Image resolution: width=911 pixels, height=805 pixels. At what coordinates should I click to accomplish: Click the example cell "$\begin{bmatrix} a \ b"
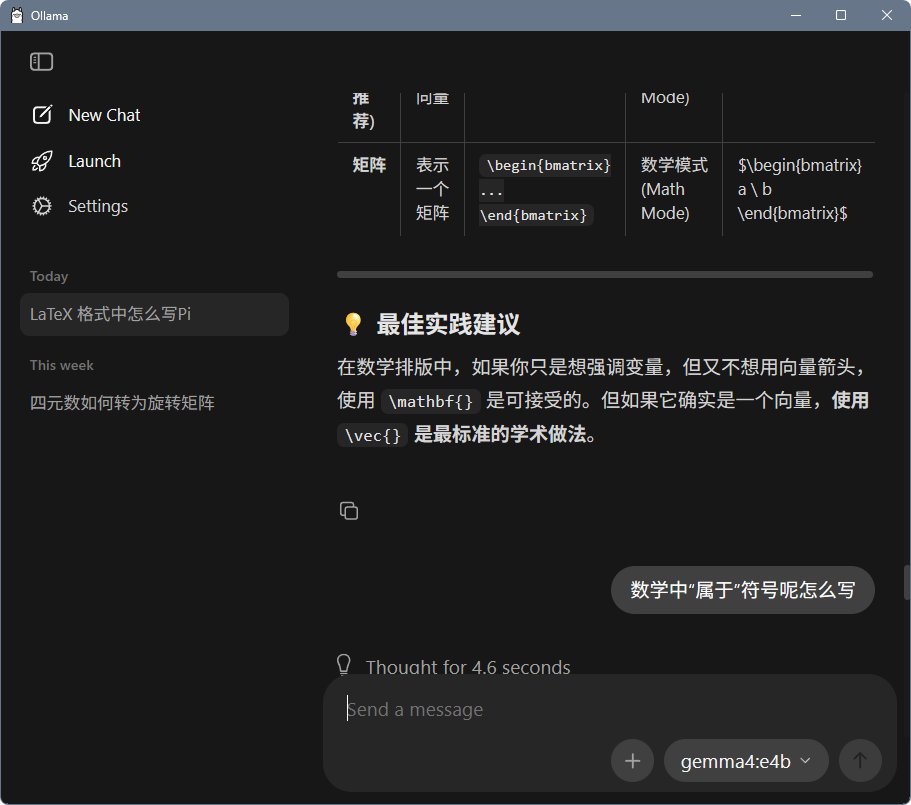tap(800, 189)
